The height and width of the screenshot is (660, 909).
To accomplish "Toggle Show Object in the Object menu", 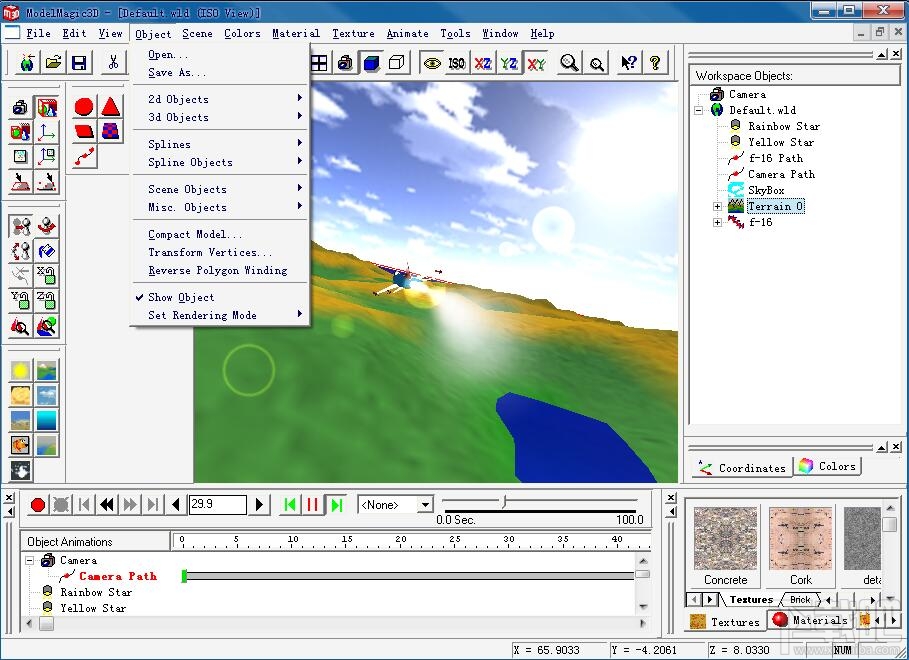I will tap(181, 297).
